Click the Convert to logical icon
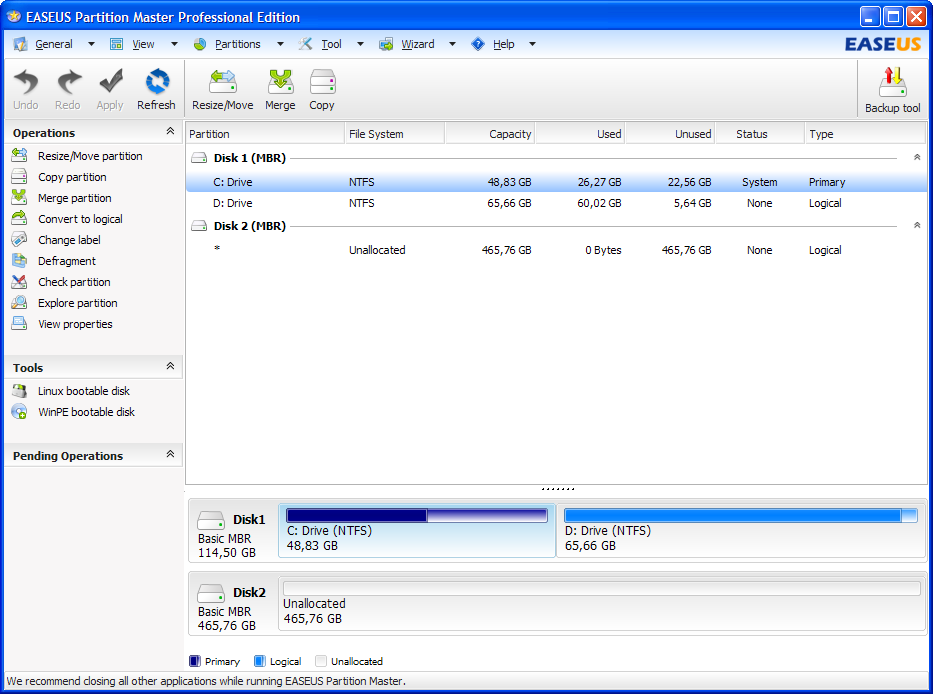 pos(19,218)
